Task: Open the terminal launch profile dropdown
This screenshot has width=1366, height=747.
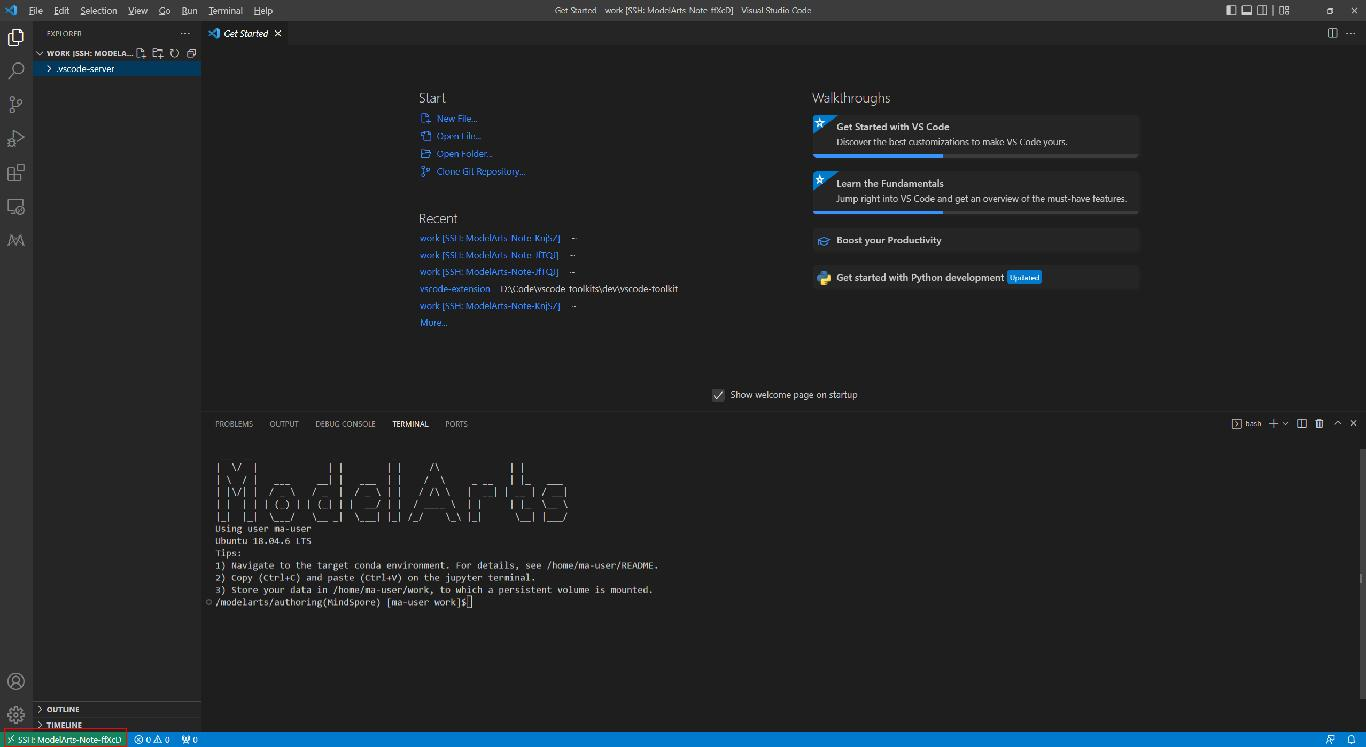Action: (x=1286, y=424)
